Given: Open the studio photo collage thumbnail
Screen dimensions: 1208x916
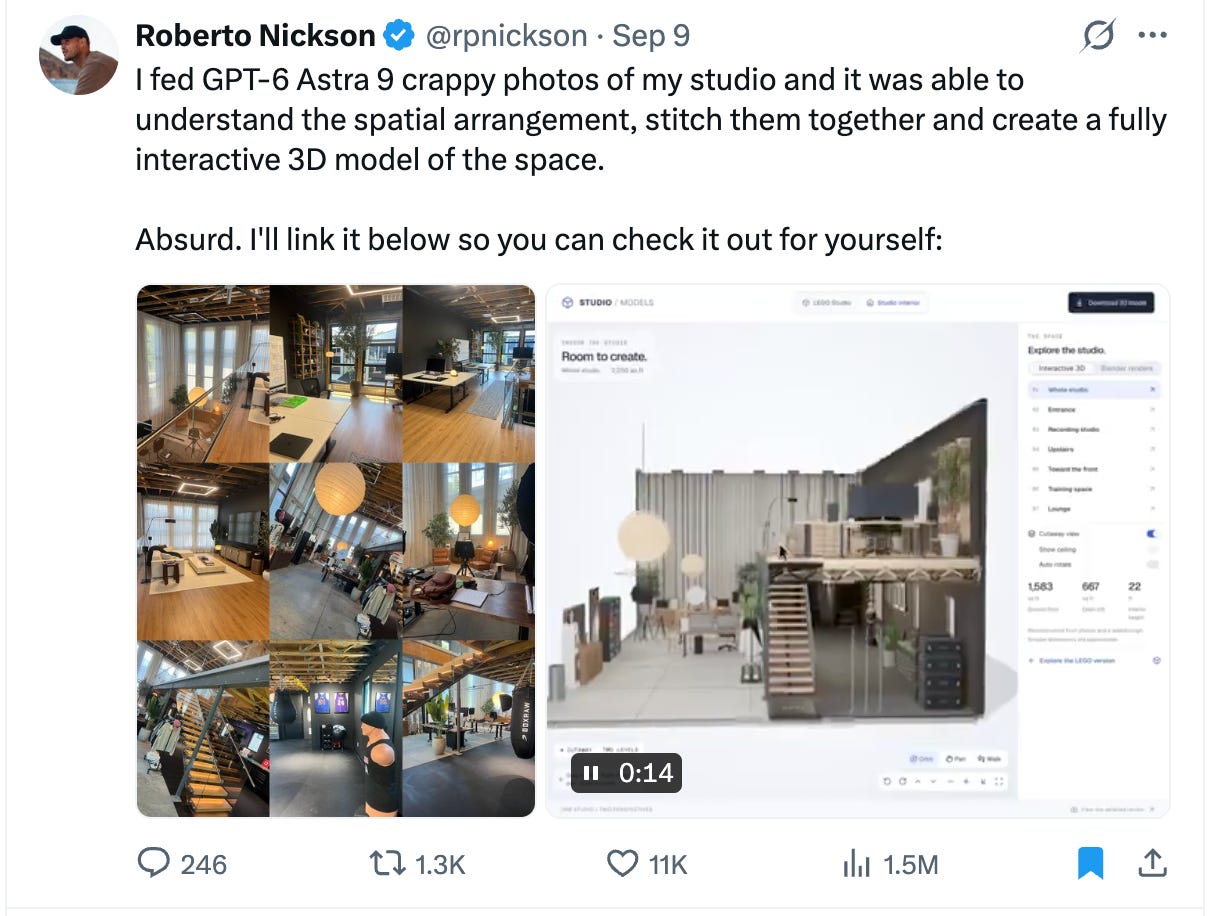Looking at the screenshot, I should point(336,551).
